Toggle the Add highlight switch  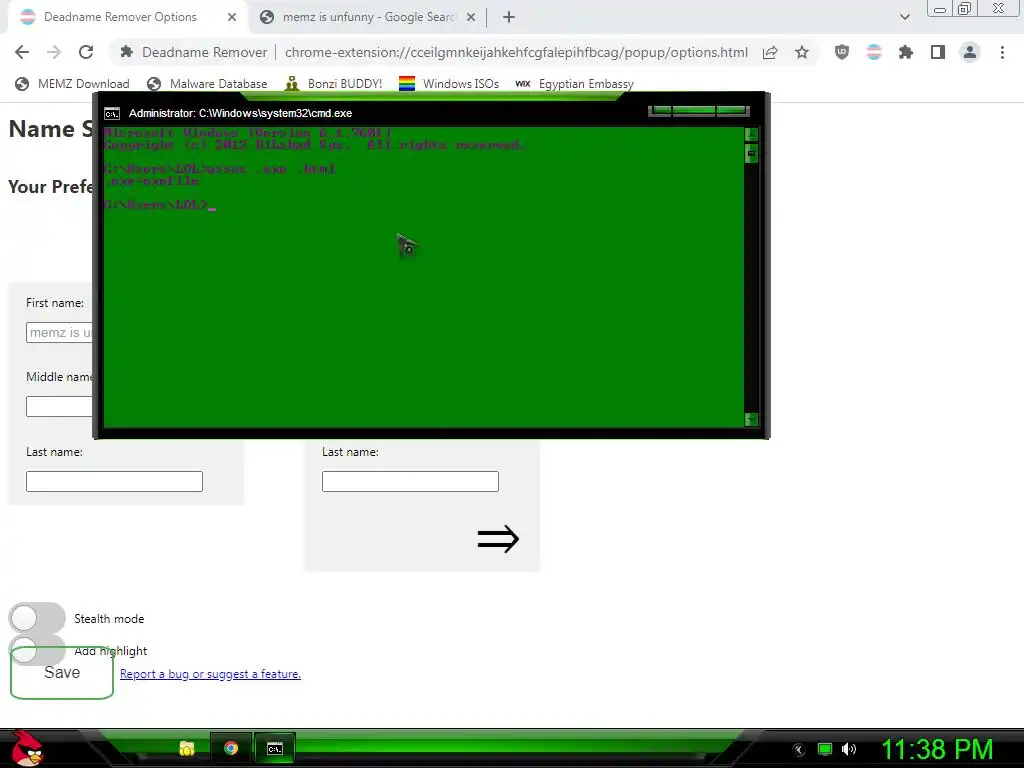coord(37,650)
